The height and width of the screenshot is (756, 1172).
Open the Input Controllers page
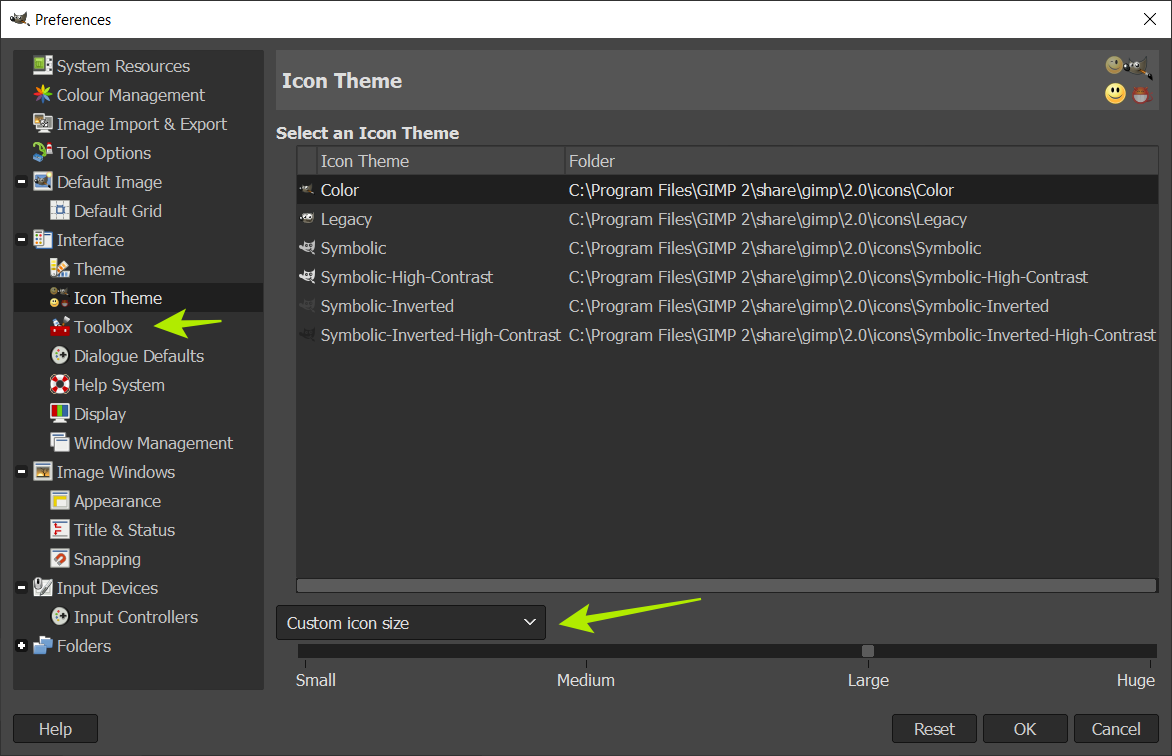tap(135, 617)
